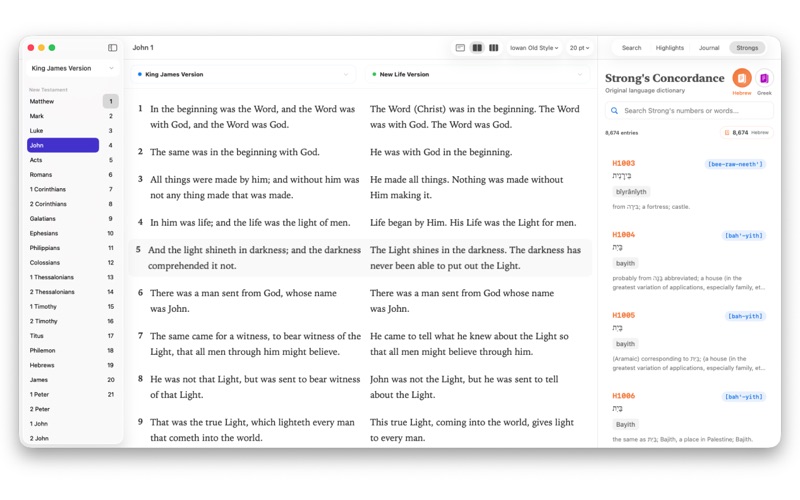Open Strong's entry H1005
Screen dimensions: 800x500
coord(689,343)
